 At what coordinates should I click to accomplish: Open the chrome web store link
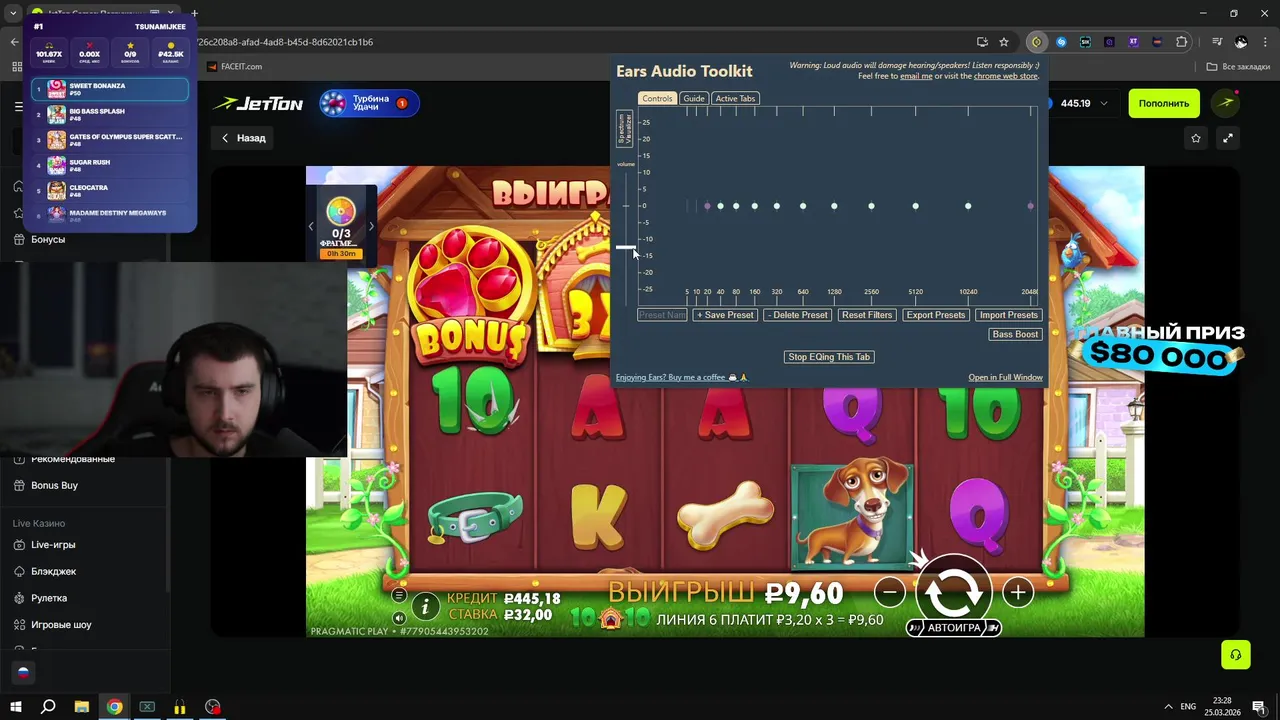pyautogui.click(x=1006, y=76)
